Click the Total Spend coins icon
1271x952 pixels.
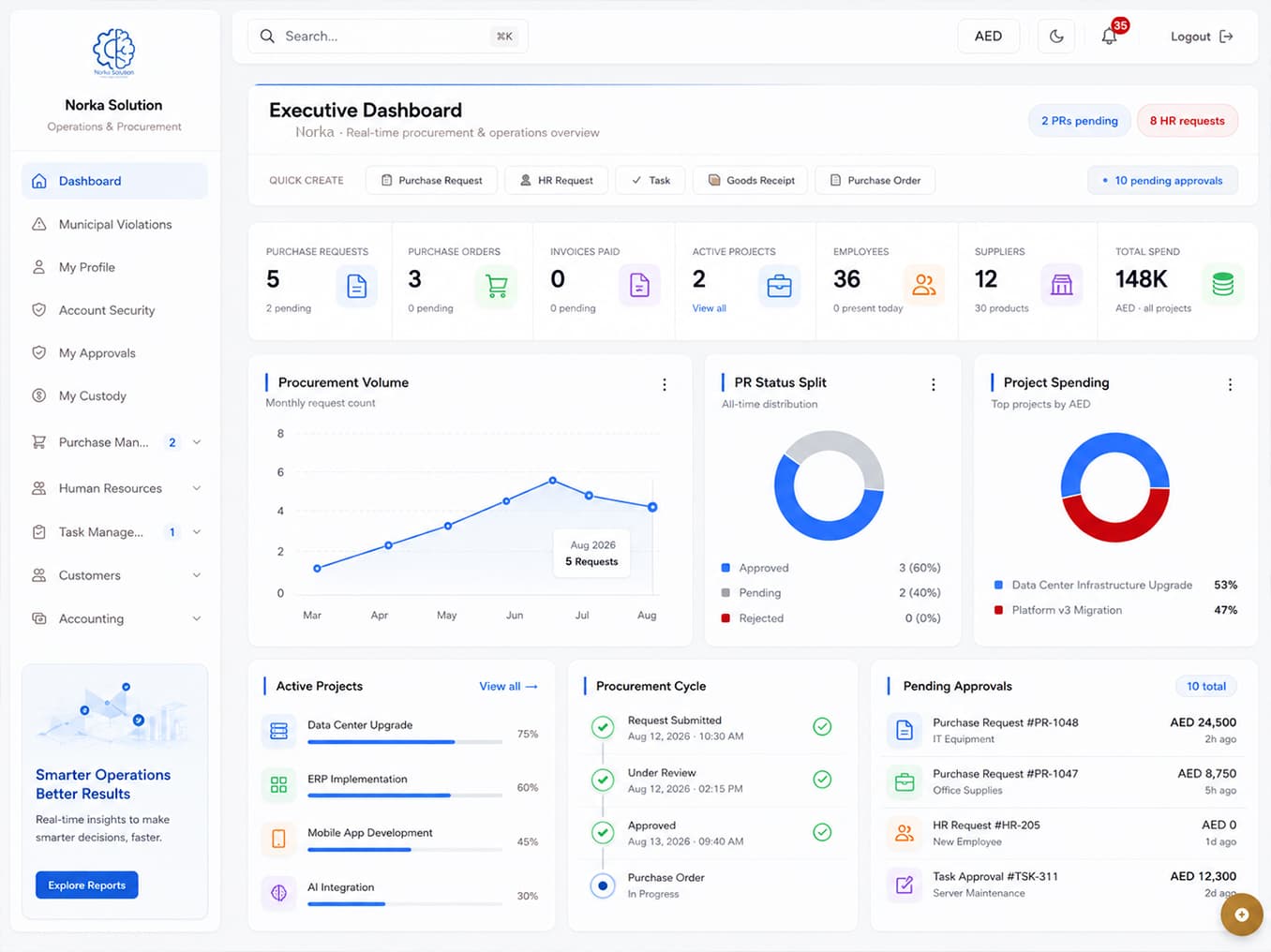pyautogui.click(x=1223, y=285)
